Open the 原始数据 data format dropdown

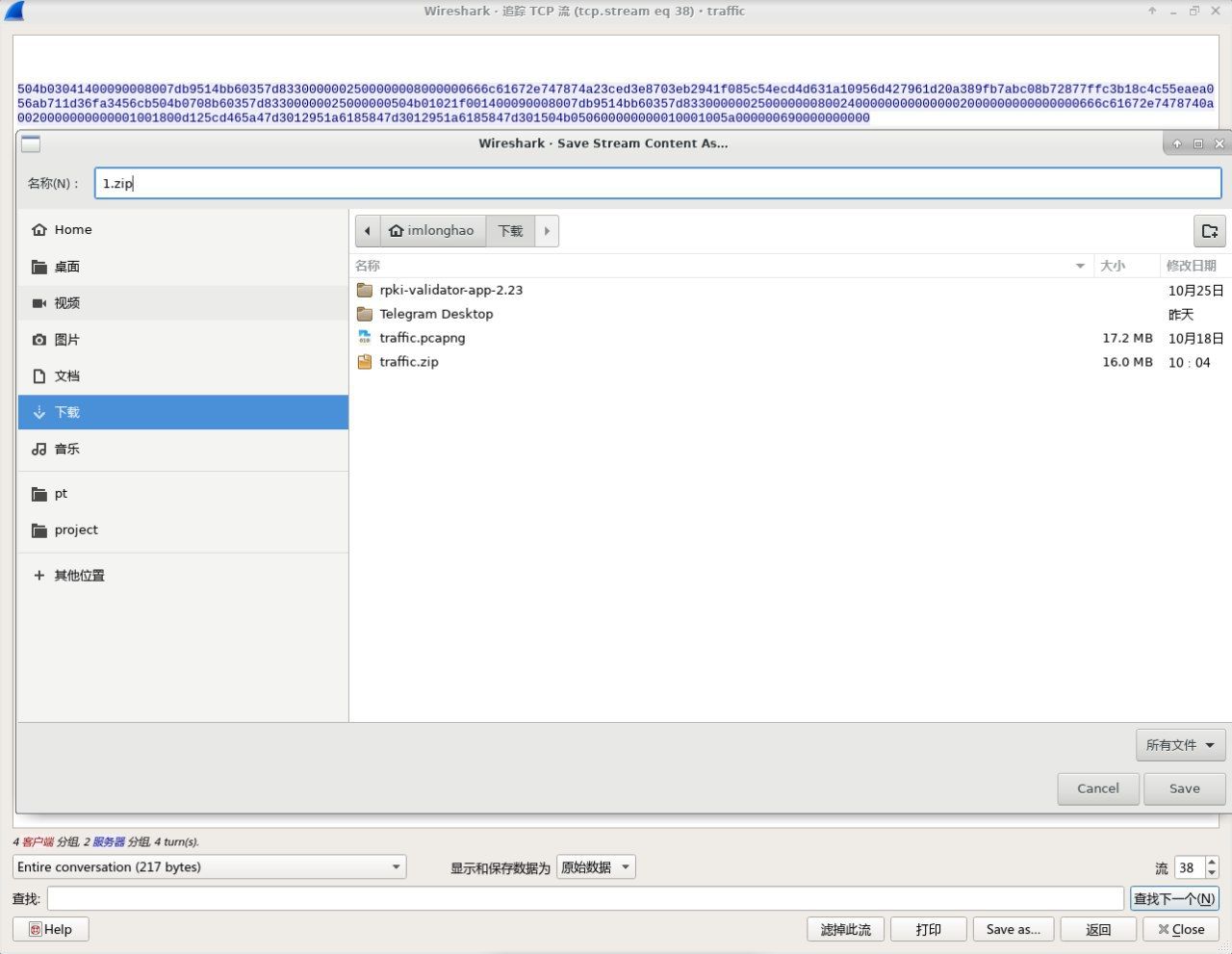tap(596, 867)
